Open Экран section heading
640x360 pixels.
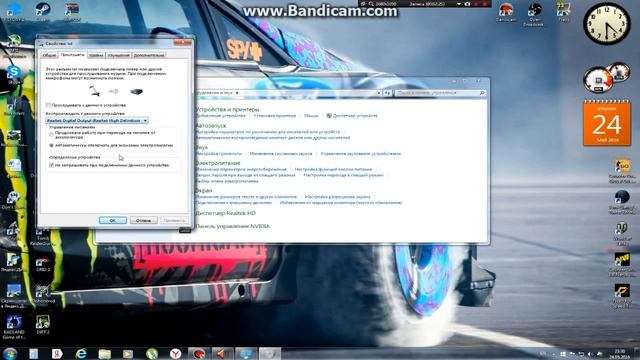coord(204,191)
